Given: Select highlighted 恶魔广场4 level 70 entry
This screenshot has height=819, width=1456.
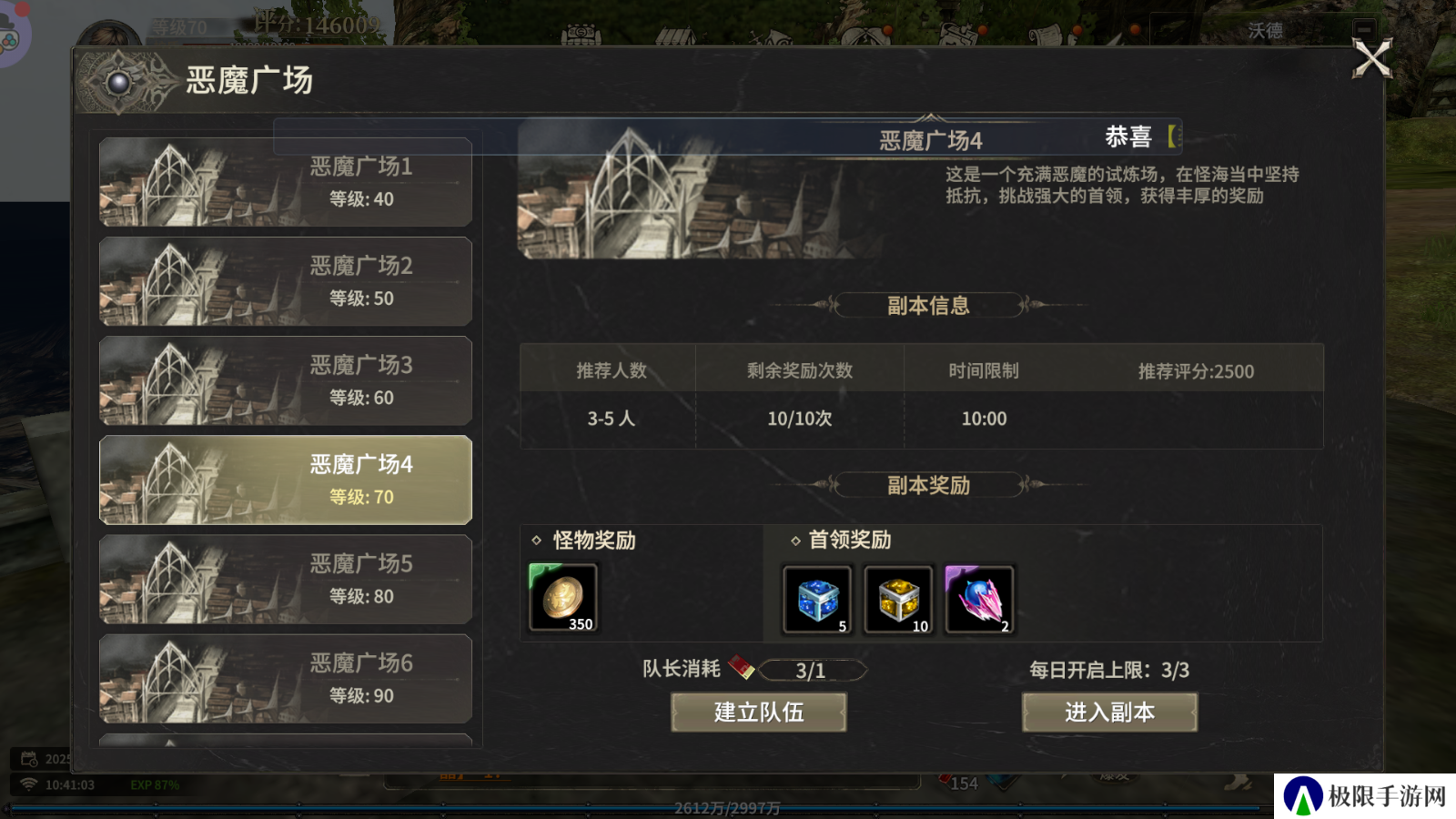Looking at the screenshot, I should click(286, 480).
